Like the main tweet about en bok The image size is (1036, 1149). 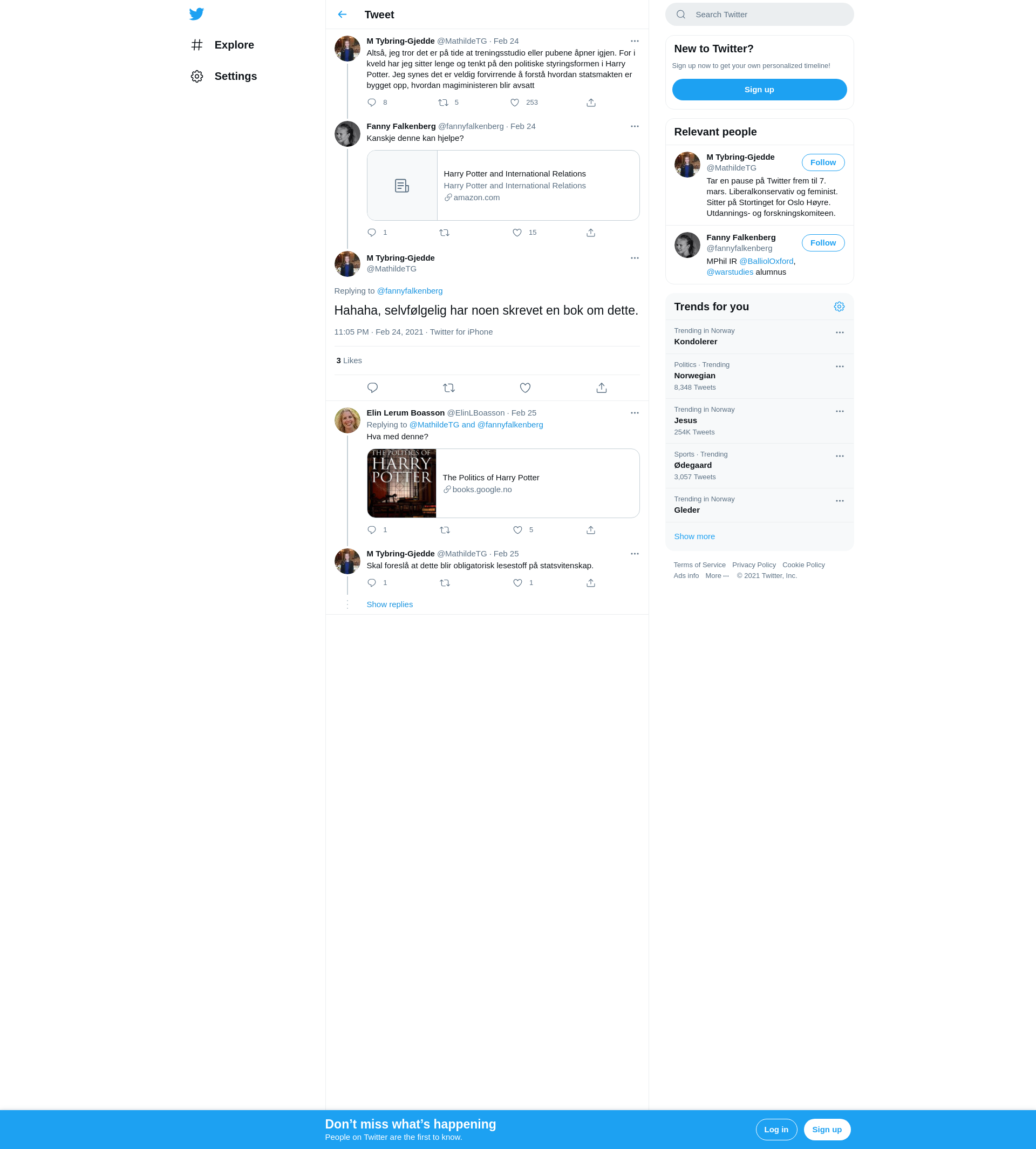525,387
